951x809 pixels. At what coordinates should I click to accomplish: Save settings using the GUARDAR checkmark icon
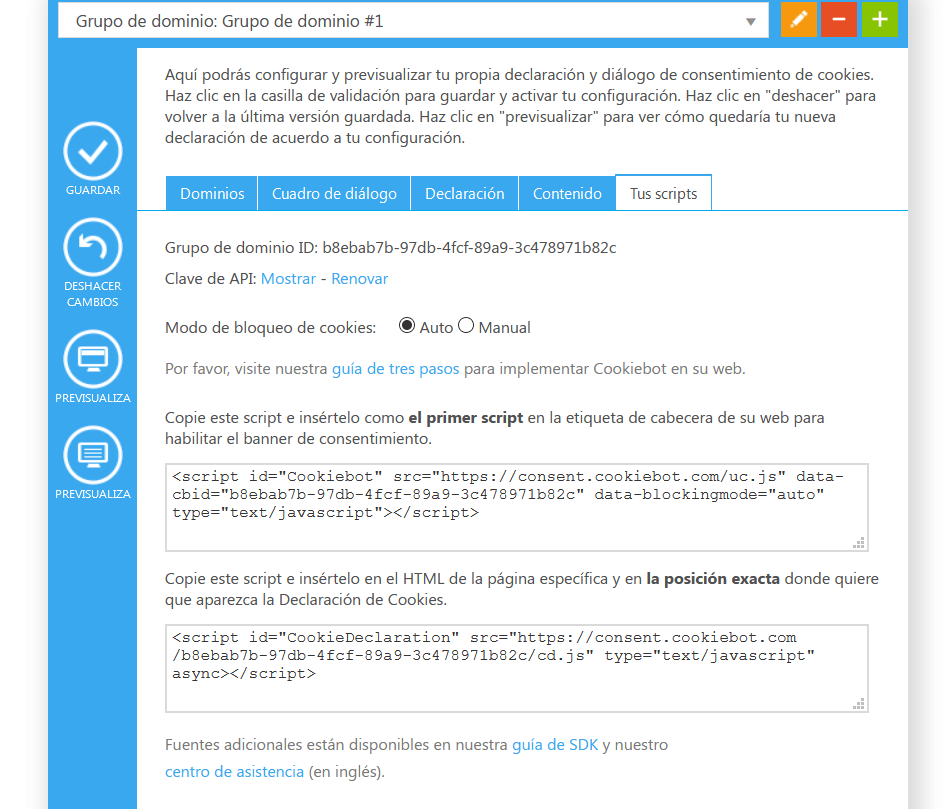point(93,152)
